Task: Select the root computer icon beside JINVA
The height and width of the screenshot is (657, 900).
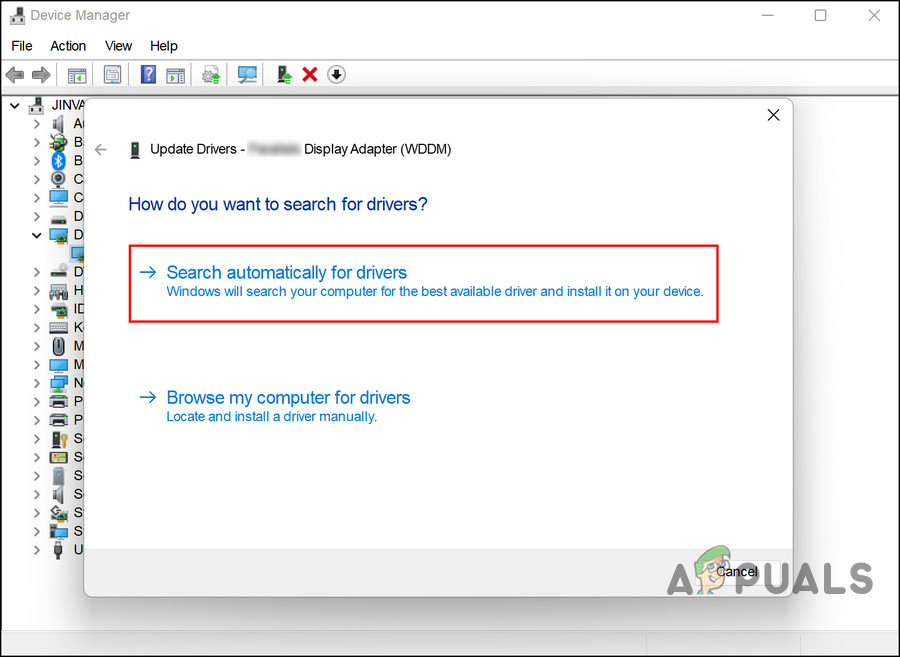Action: [37, 106]
